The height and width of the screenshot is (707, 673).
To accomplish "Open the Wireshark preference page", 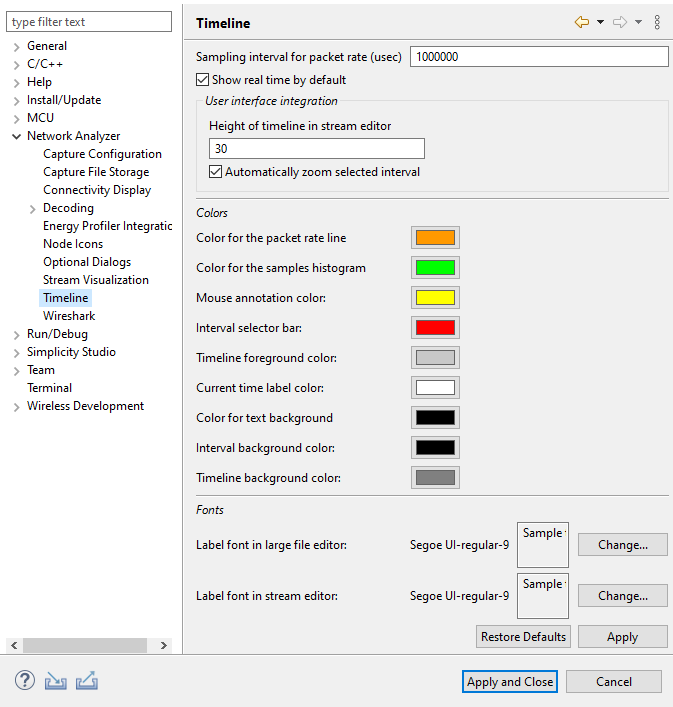I will (x=69, y=316).
